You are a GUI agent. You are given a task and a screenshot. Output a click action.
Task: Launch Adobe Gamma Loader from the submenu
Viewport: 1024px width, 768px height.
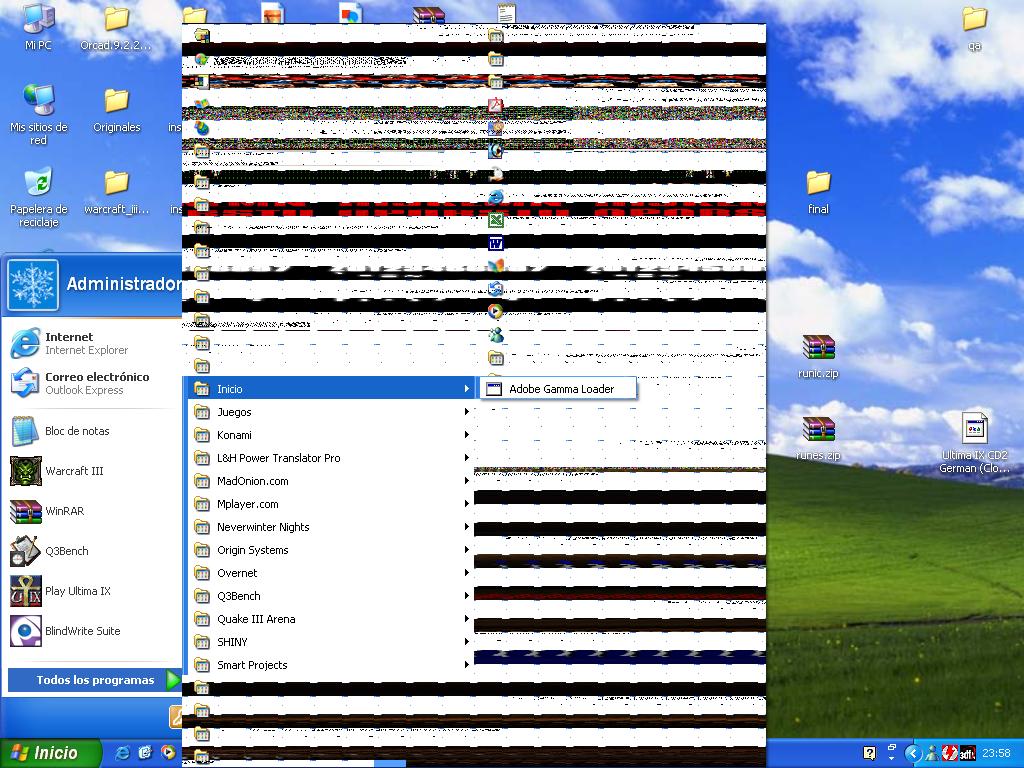pos(559,389)
